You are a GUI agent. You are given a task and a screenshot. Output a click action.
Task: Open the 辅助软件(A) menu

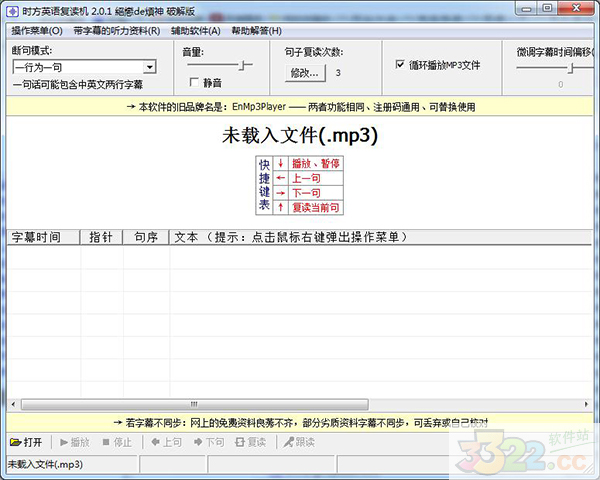[x=196, y=31]
